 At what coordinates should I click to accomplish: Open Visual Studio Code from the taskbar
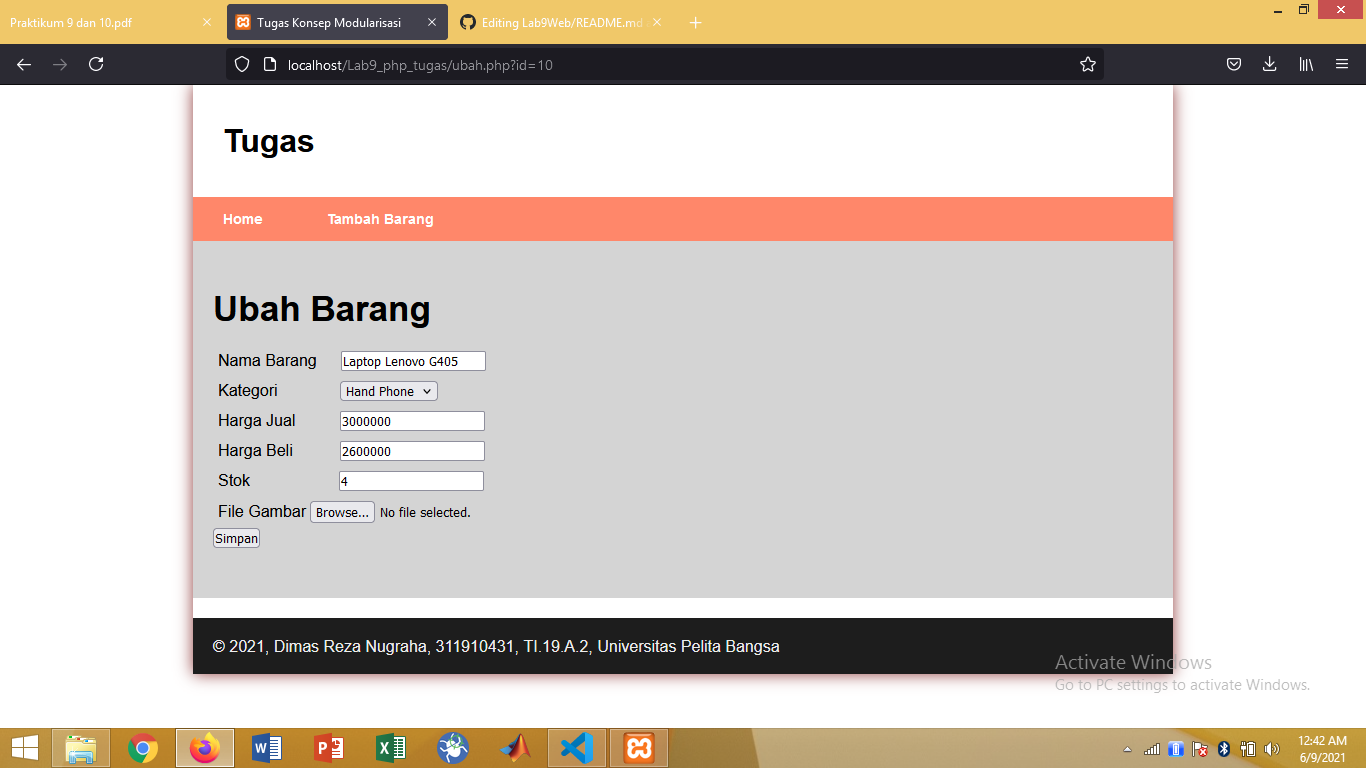577,748
